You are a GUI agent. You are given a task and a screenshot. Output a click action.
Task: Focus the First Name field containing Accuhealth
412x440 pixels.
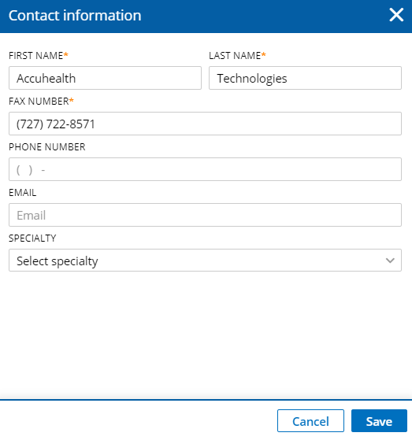(x=105, y=78)
